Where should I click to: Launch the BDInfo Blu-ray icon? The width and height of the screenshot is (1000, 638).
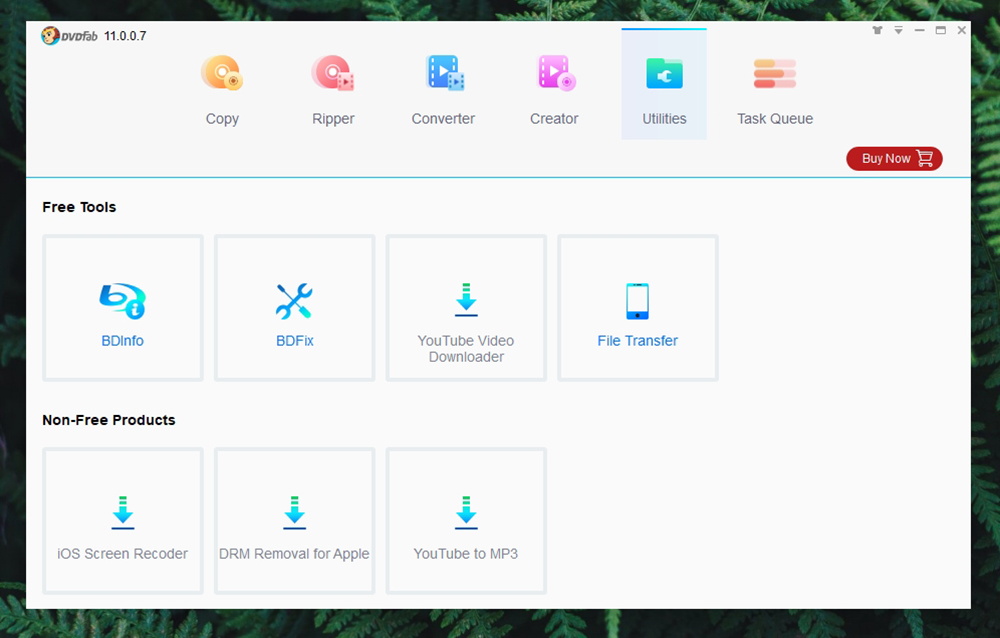click(122, 300)
